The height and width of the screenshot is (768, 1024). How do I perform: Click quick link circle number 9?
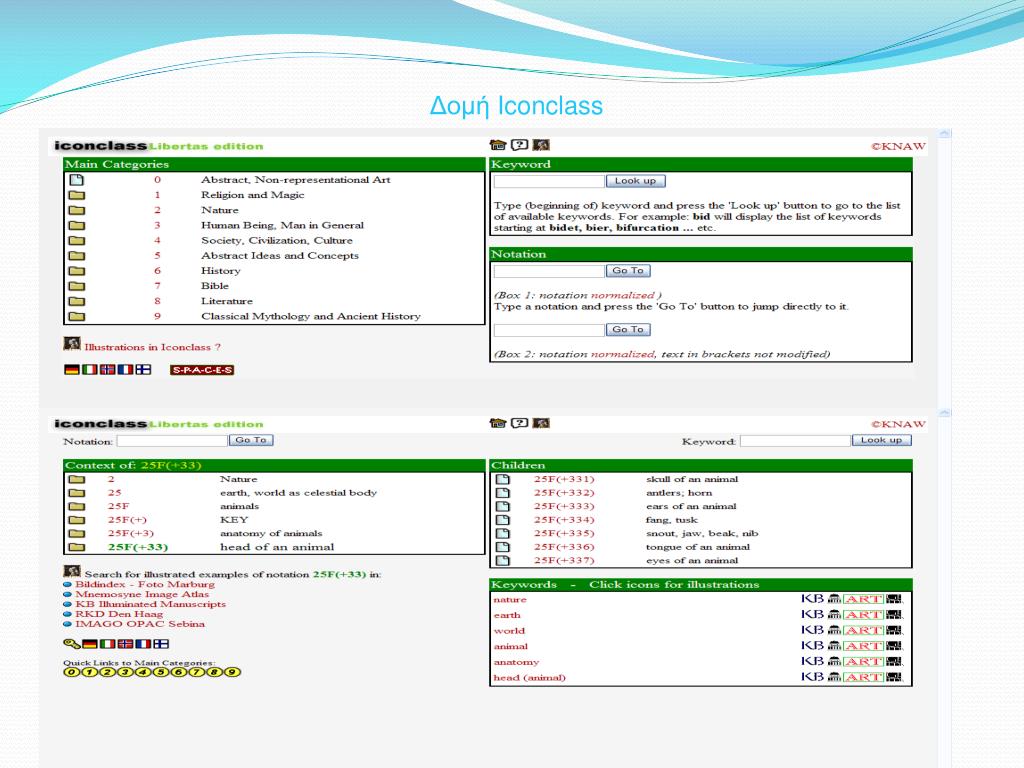(232, 672)
